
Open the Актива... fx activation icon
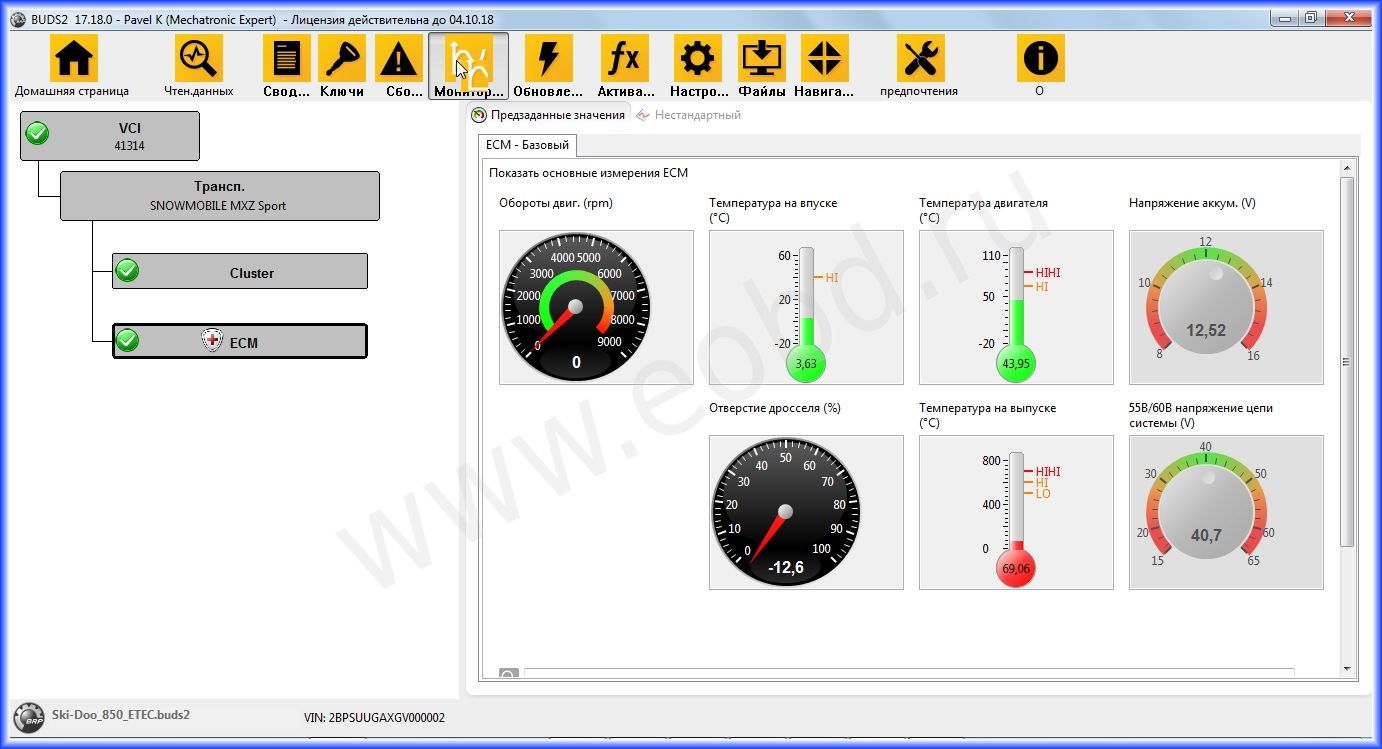625,58
